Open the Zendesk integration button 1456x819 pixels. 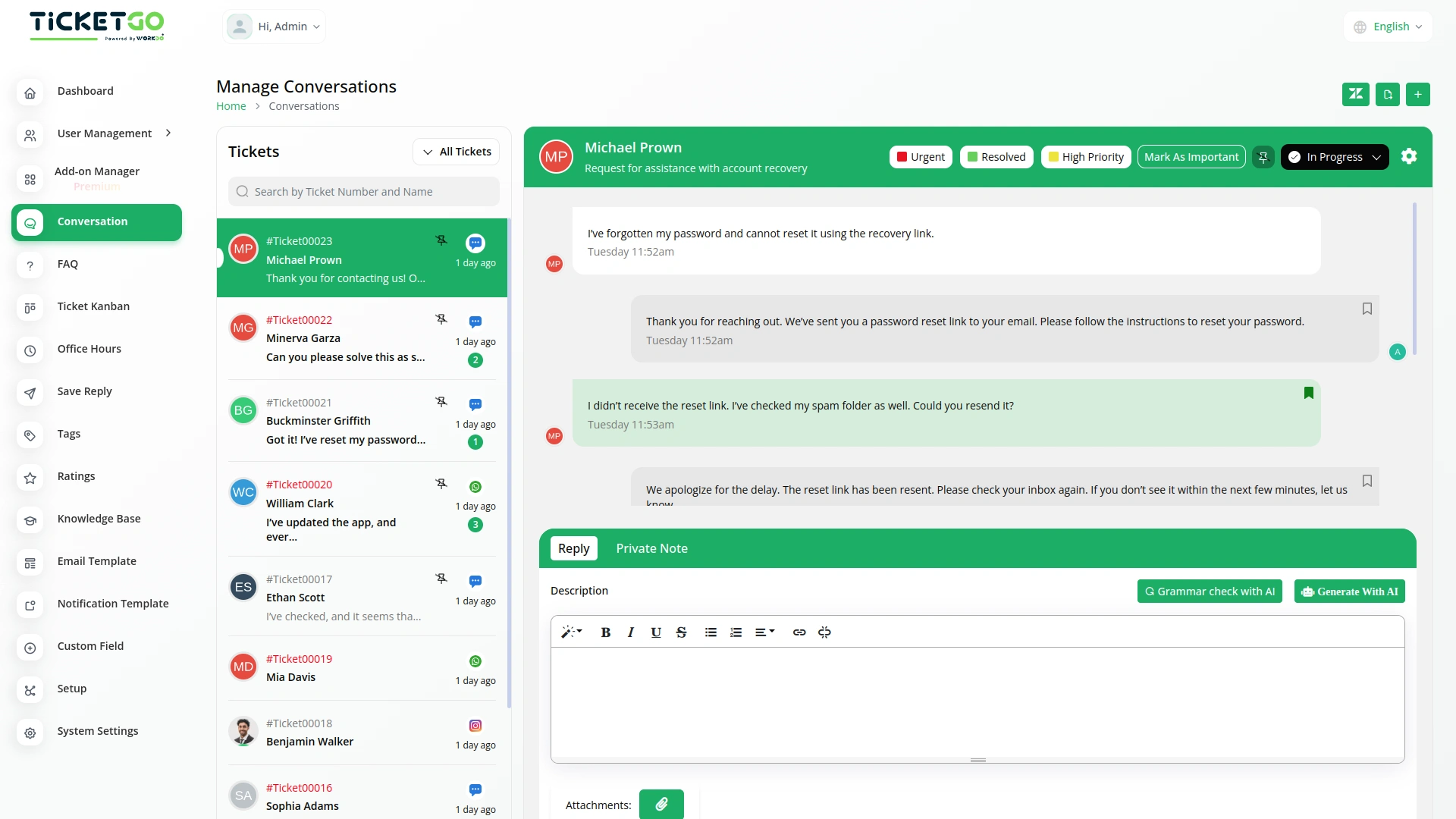[x=1355, y=94]
